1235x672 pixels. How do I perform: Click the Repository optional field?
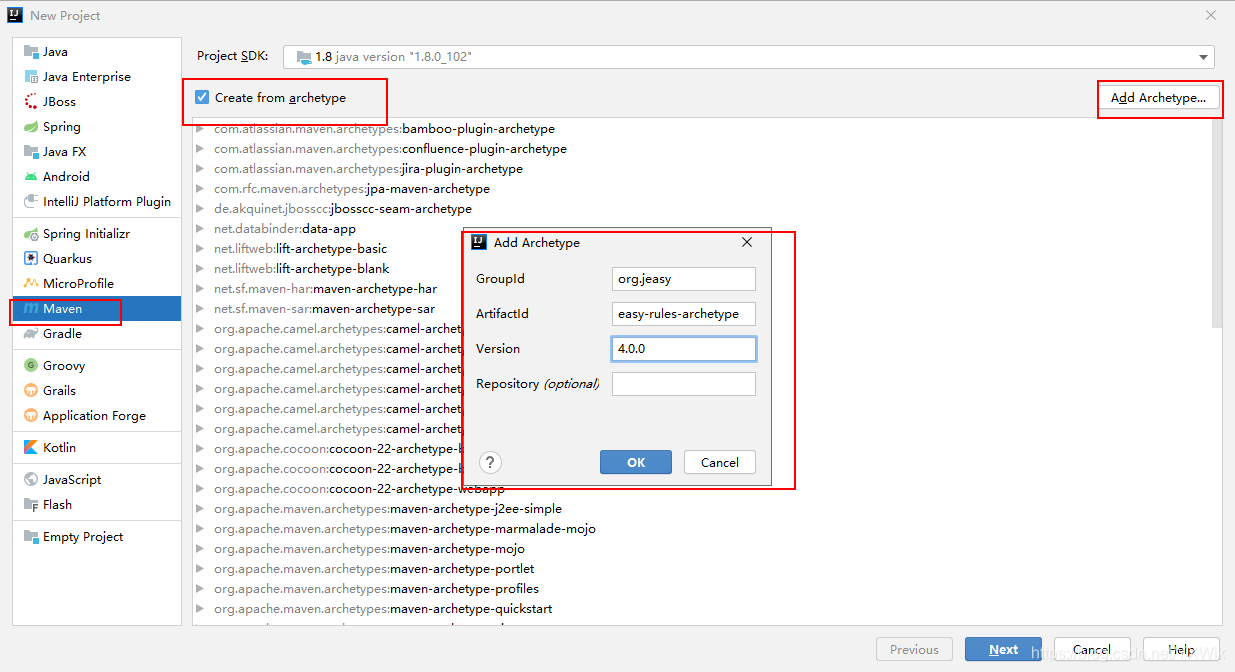click(684, 384)
